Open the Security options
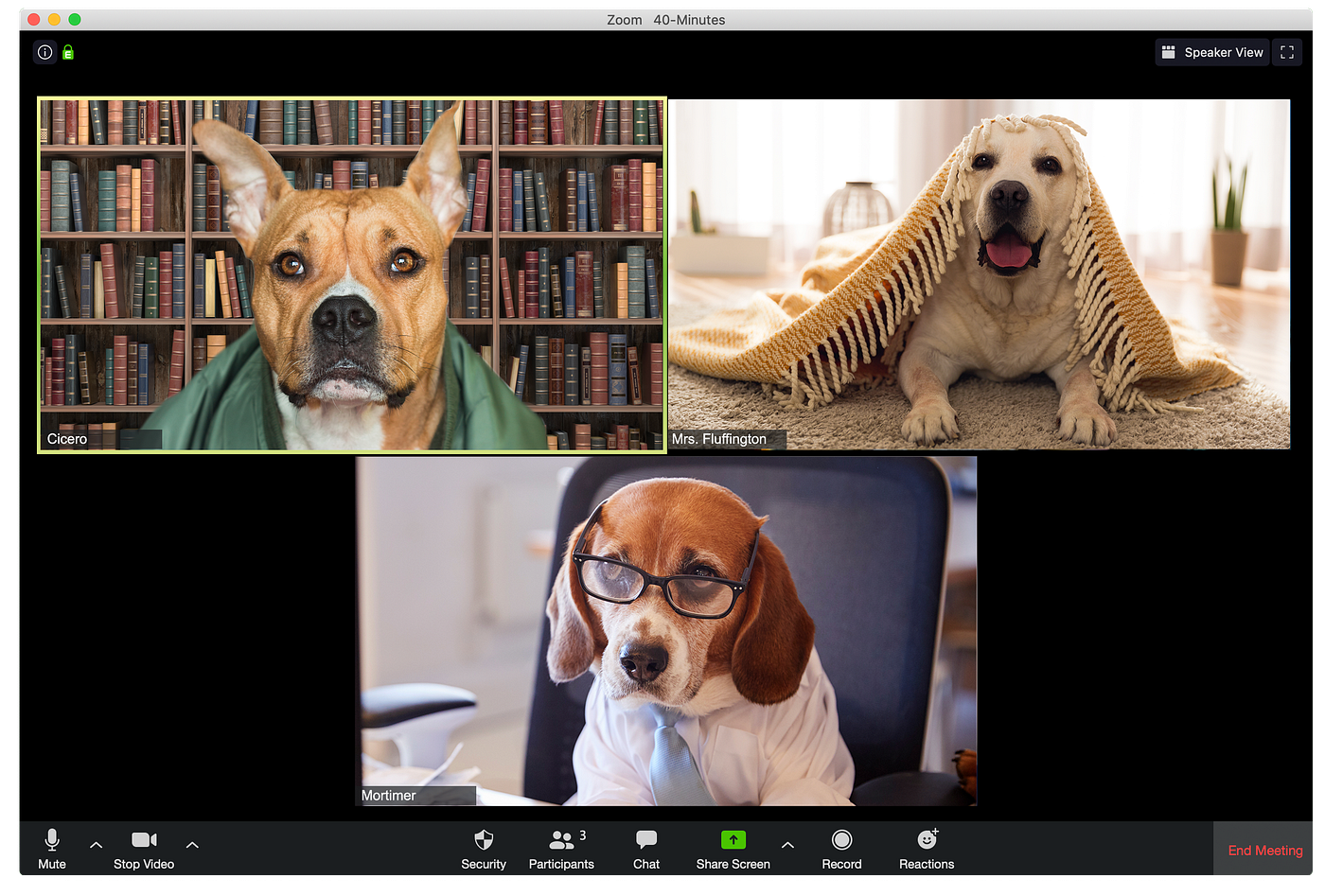The image size is (1325, 896). coord(484,849)
